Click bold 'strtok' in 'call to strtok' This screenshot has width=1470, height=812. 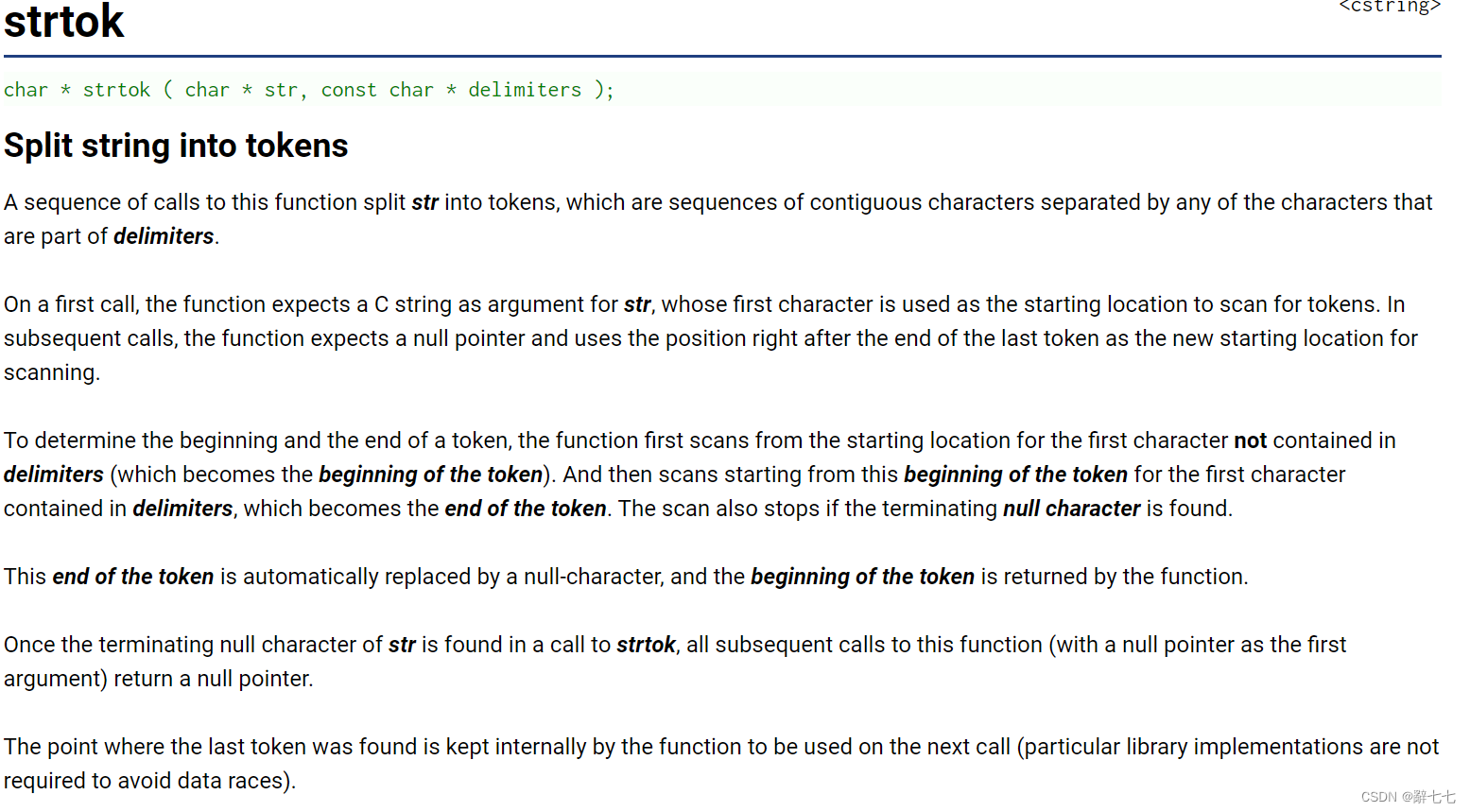click(646, 645)
